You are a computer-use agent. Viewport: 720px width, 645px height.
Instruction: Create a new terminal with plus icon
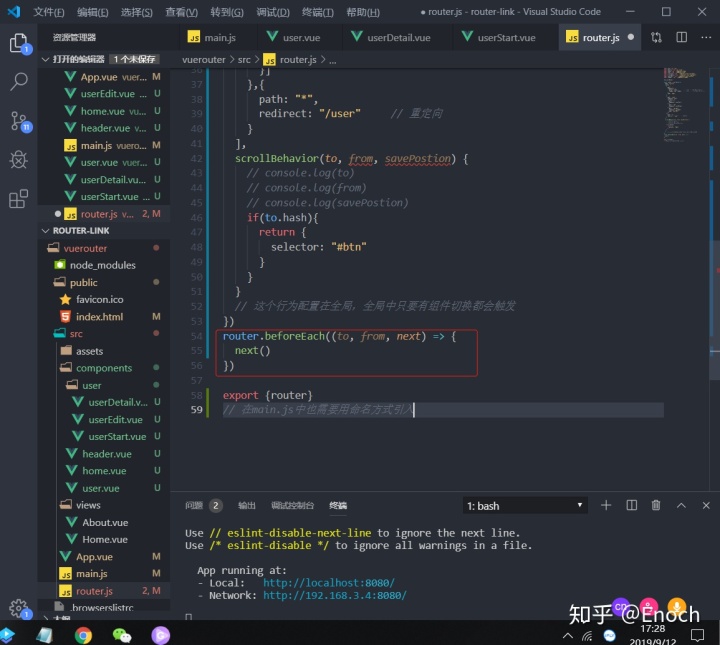tap(606, 505)
